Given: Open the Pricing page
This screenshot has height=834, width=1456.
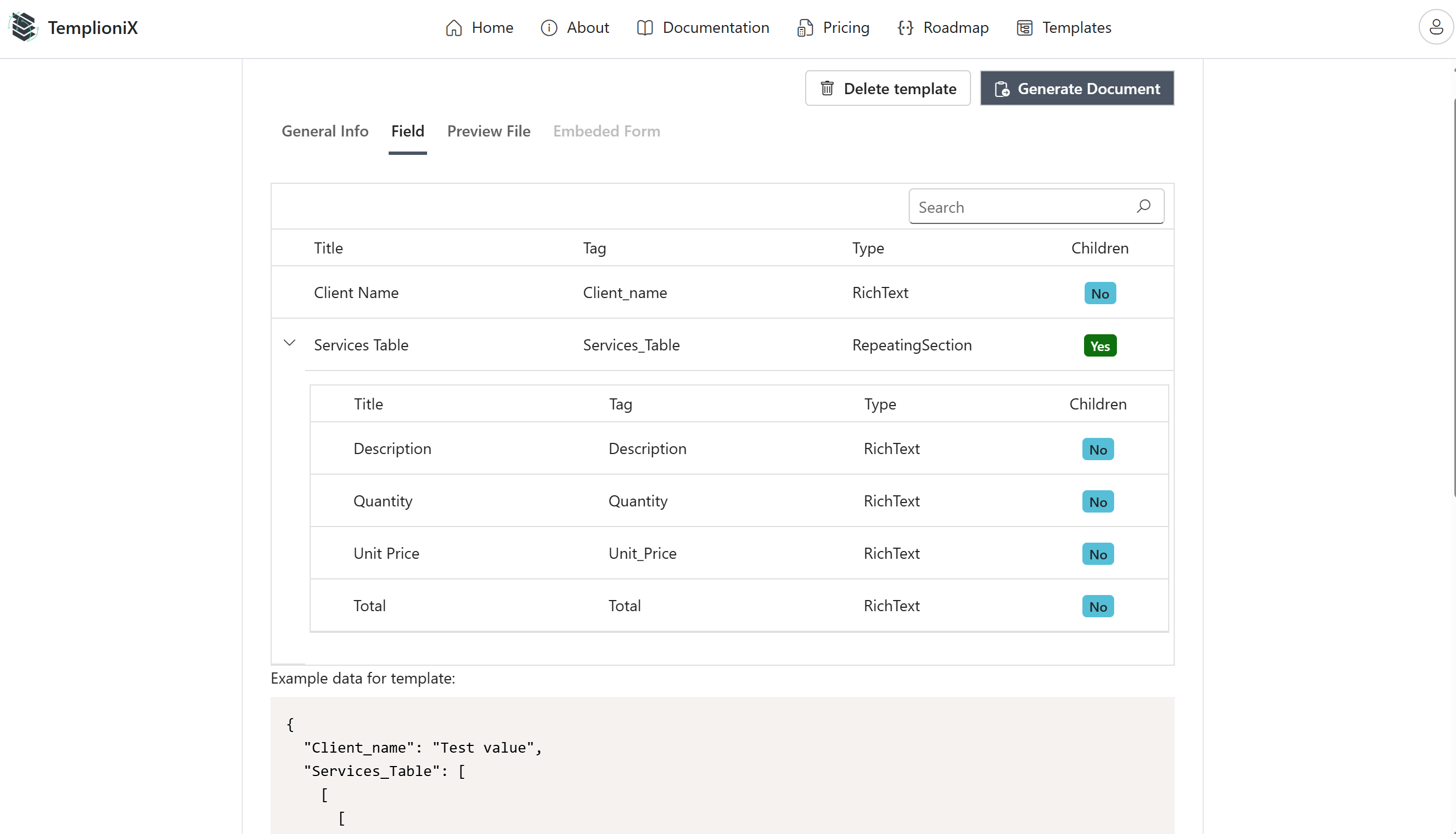Looking at the screenshot, I should pos(833,27).
